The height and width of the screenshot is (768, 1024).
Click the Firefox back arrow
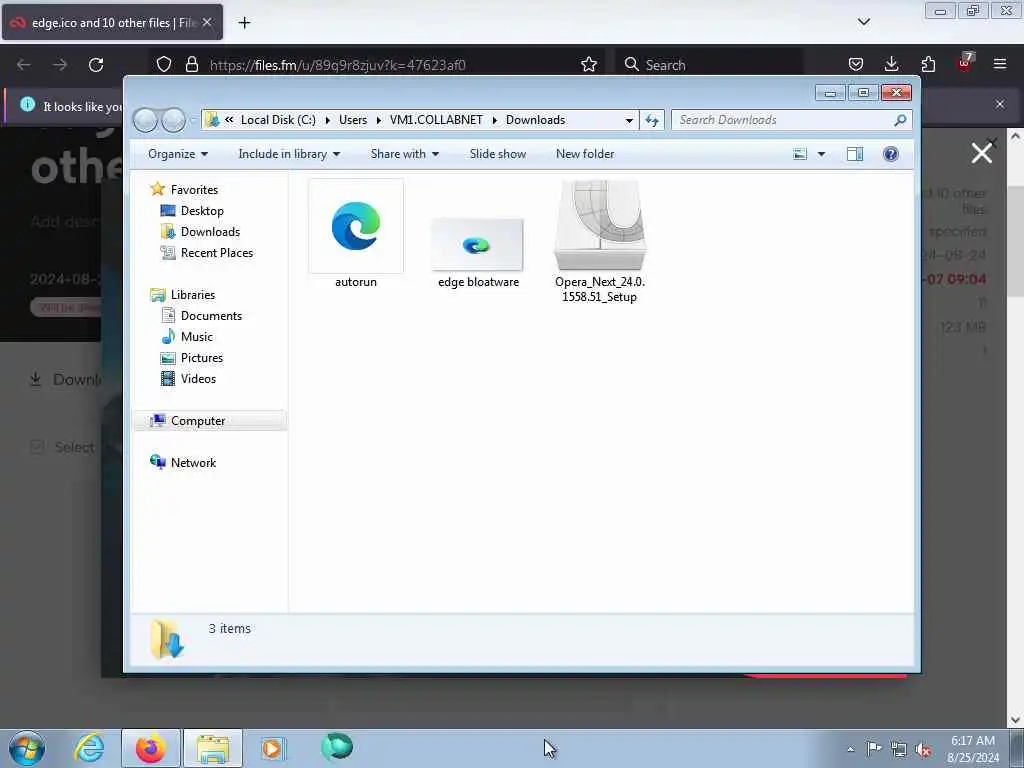click(24, 65)
